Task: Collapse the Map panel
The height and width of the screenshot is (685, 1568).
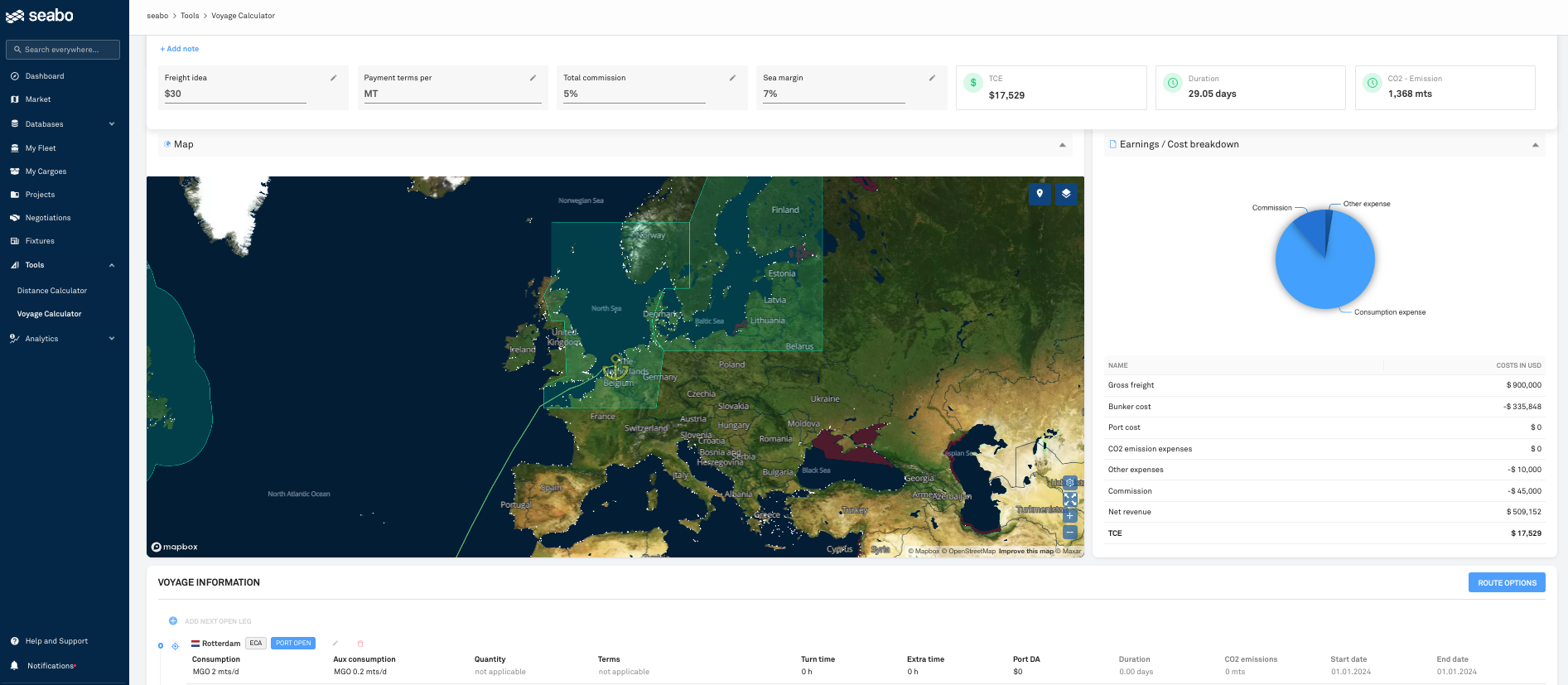Action: click(1062, 145)
